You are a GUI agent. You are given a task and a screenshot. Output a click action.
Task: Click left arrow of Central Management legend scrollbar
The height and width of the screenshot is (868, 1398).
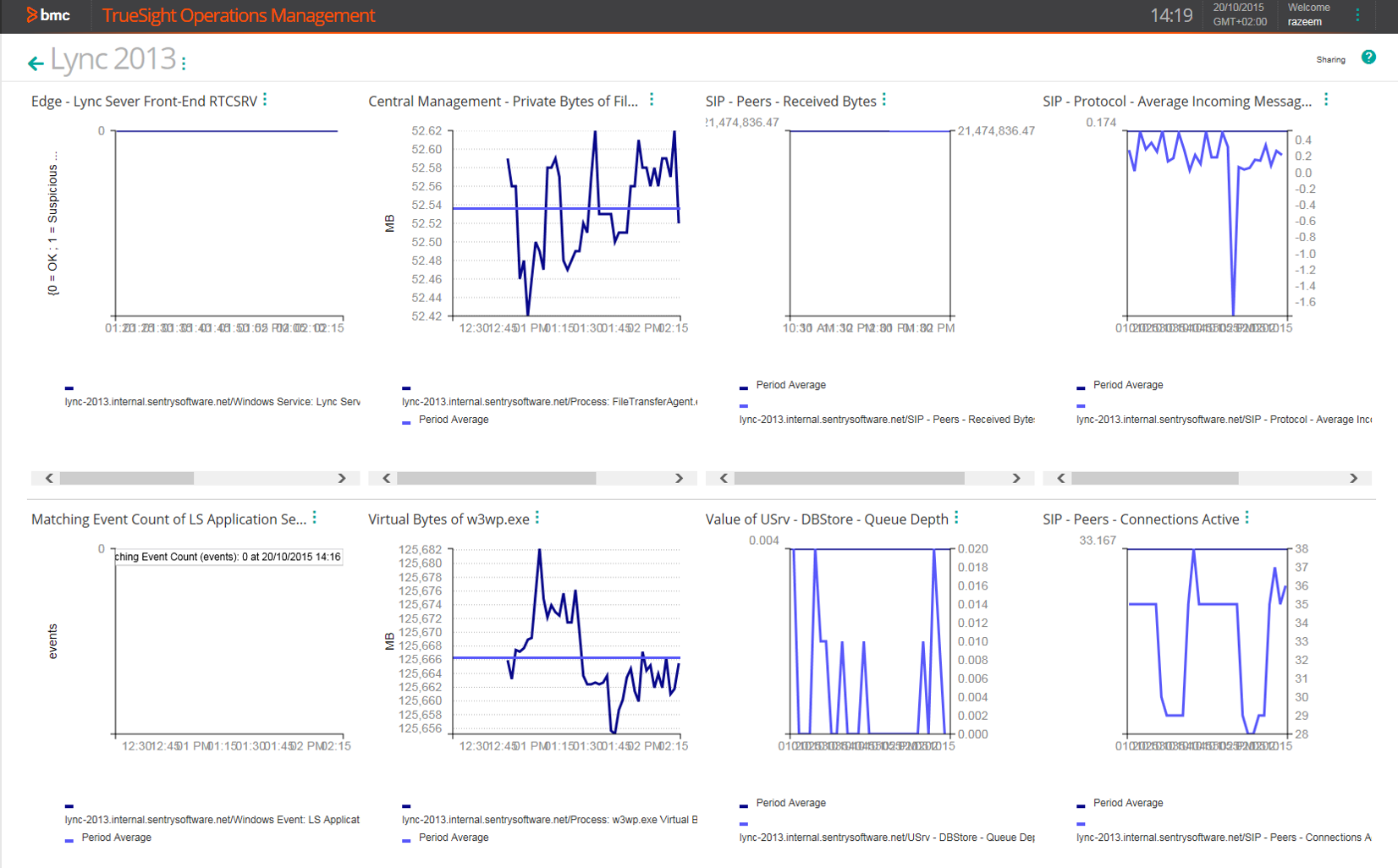(387, 478)
